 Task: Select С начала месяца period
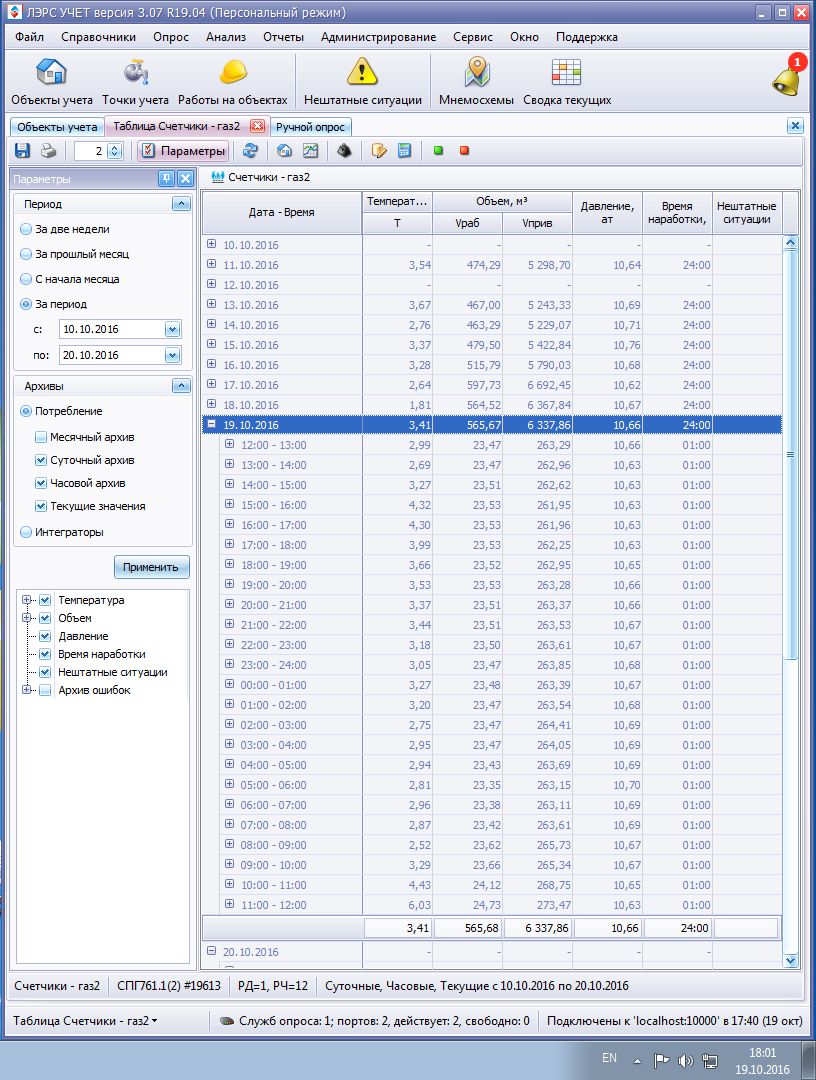click(x=70, y=279)
